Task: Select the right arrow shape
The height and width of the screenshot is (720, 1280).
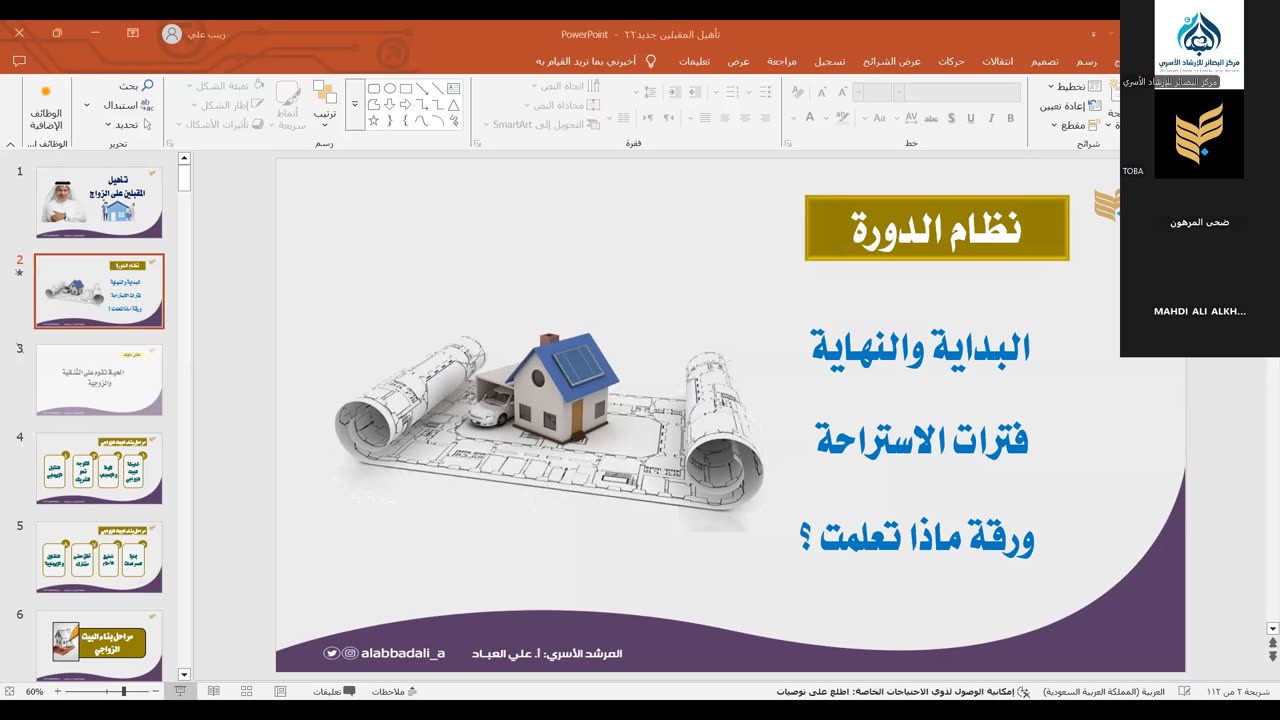Action: (x=405, y=104)
